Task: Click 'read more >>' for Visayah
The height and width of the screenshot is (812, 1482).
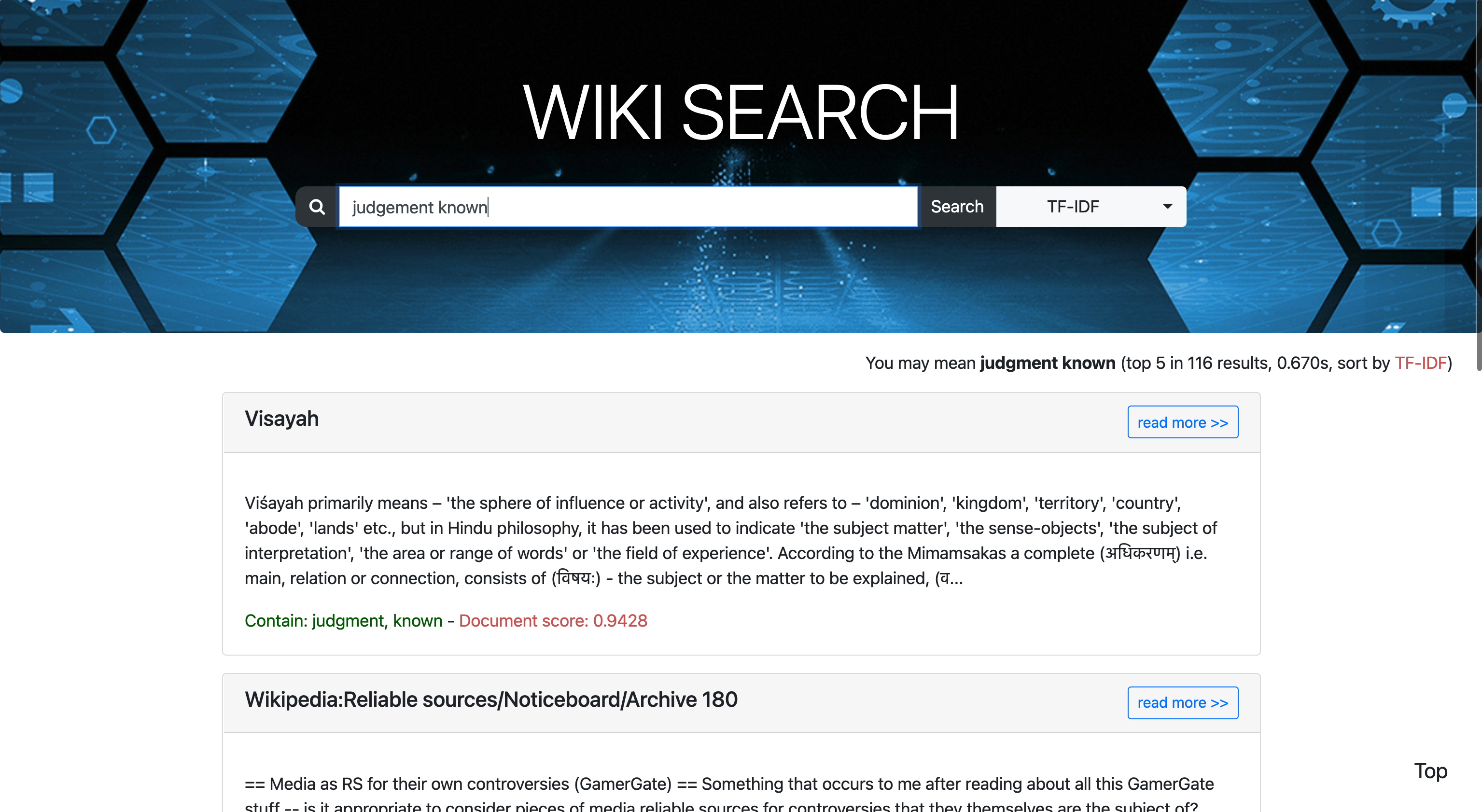Action: coord(1182,422)
